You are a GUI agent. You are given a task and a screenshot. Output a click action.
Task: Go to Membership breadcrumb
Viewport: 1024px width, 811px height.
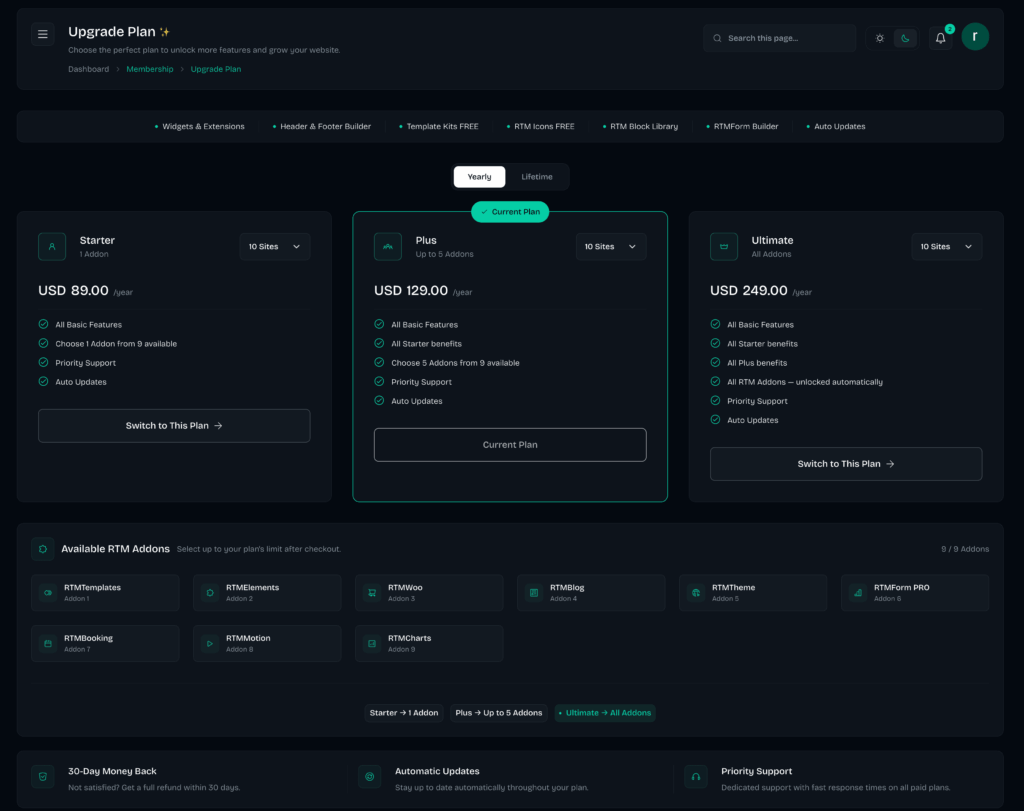[x=150, y=69]
